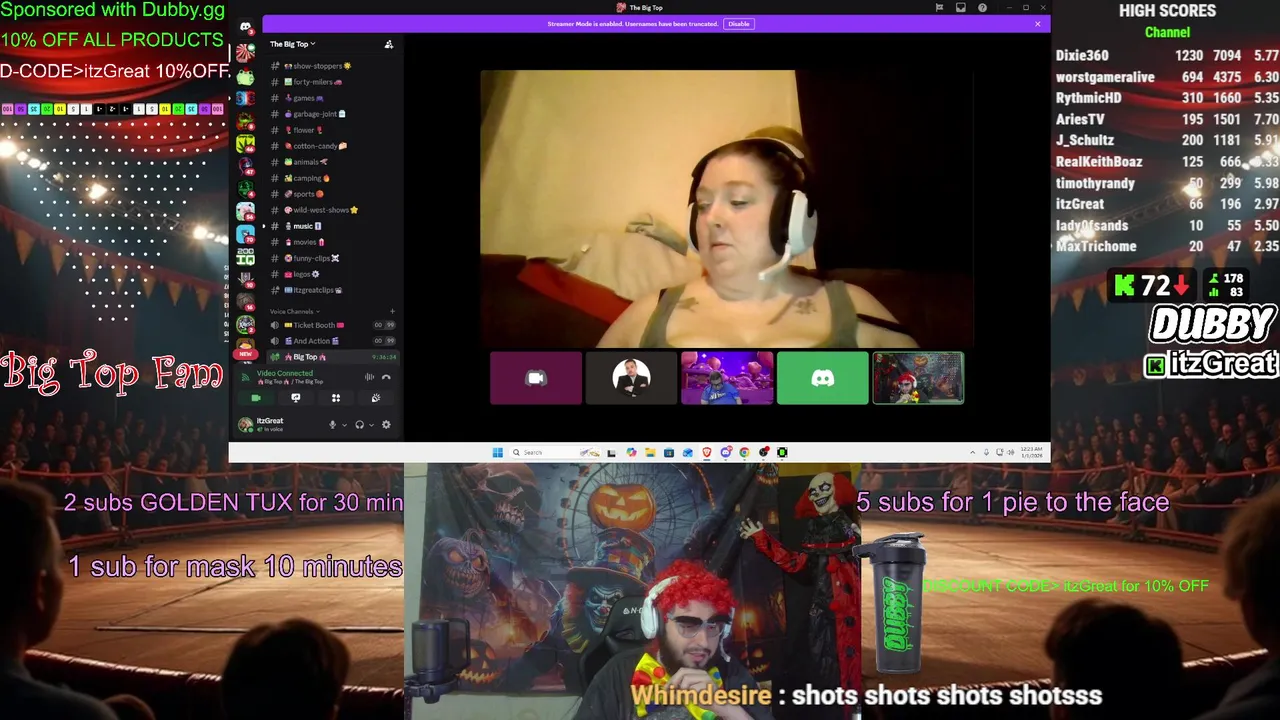
Task: Click the flag icon in Discord title bar
Action: pos(939,8)
